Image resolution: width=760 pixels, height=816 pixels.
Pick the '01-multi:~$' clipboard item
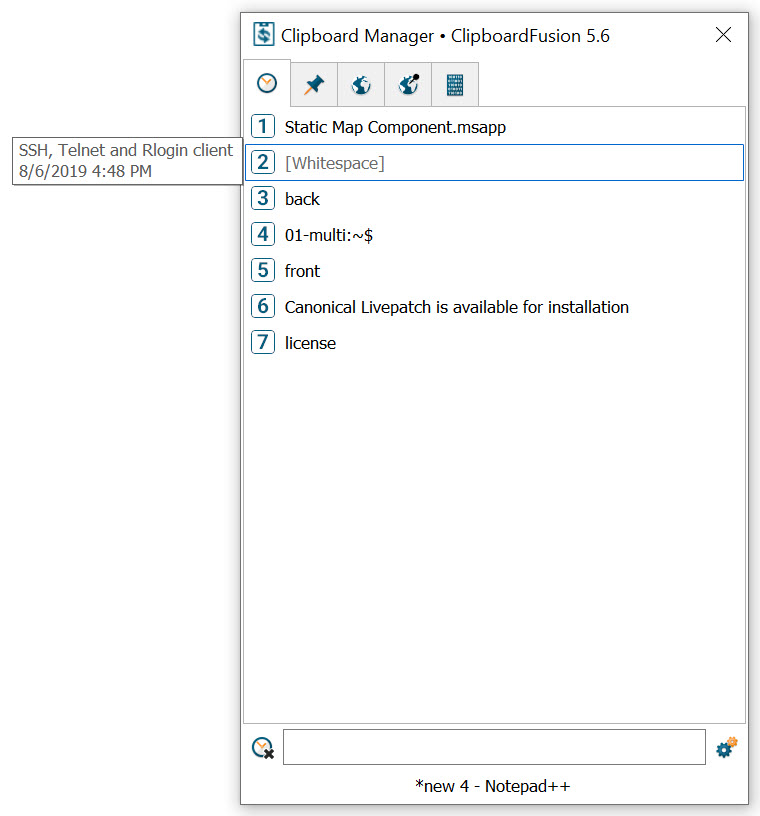329,235
